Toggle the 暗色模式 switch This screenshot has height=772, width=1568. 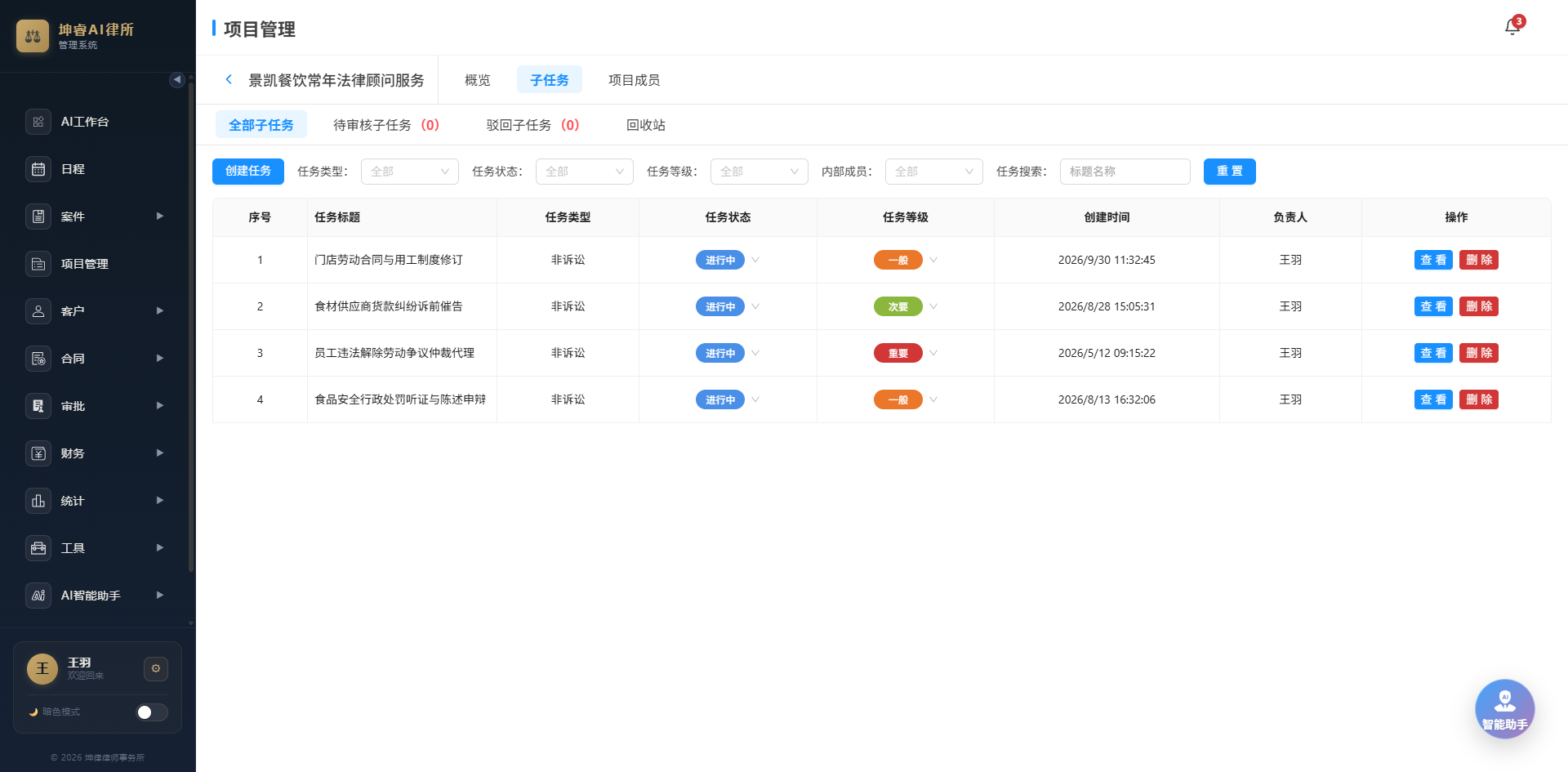click(151, 712)
